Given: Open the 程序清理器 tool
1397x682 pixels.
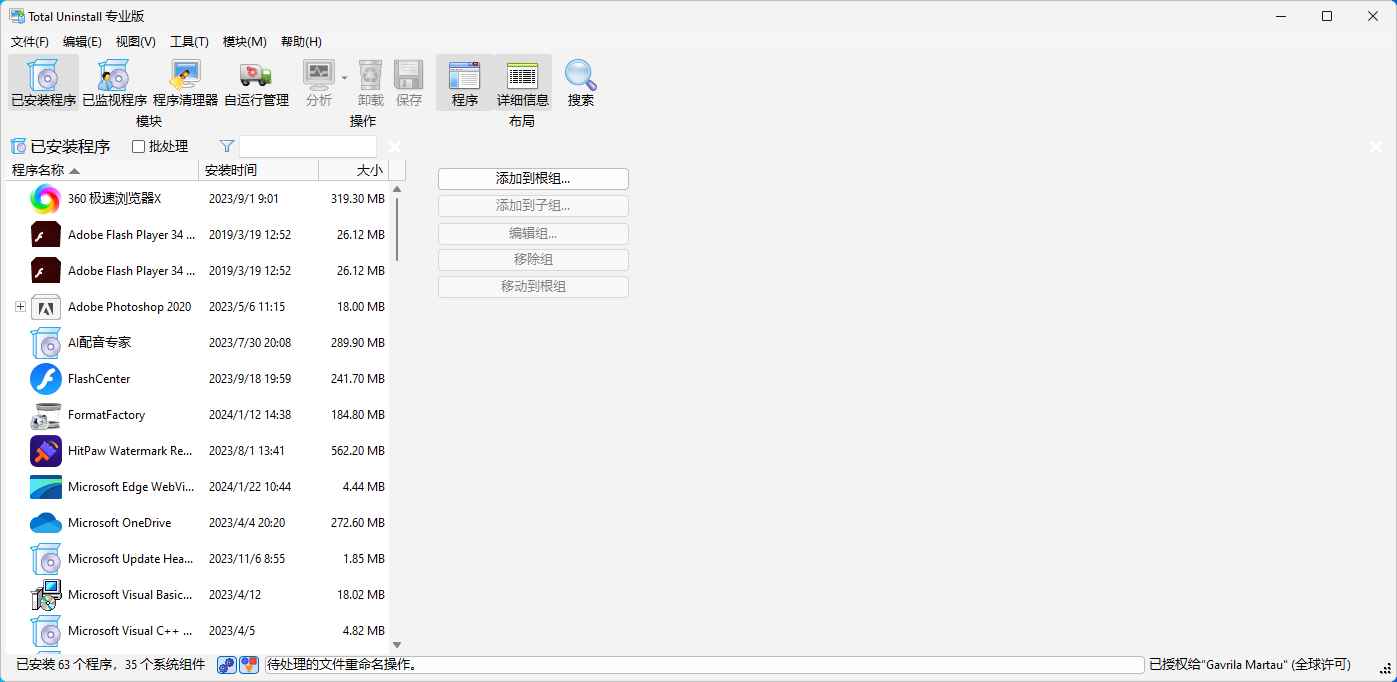Looking at the screenshot, I should pos(184,80).
